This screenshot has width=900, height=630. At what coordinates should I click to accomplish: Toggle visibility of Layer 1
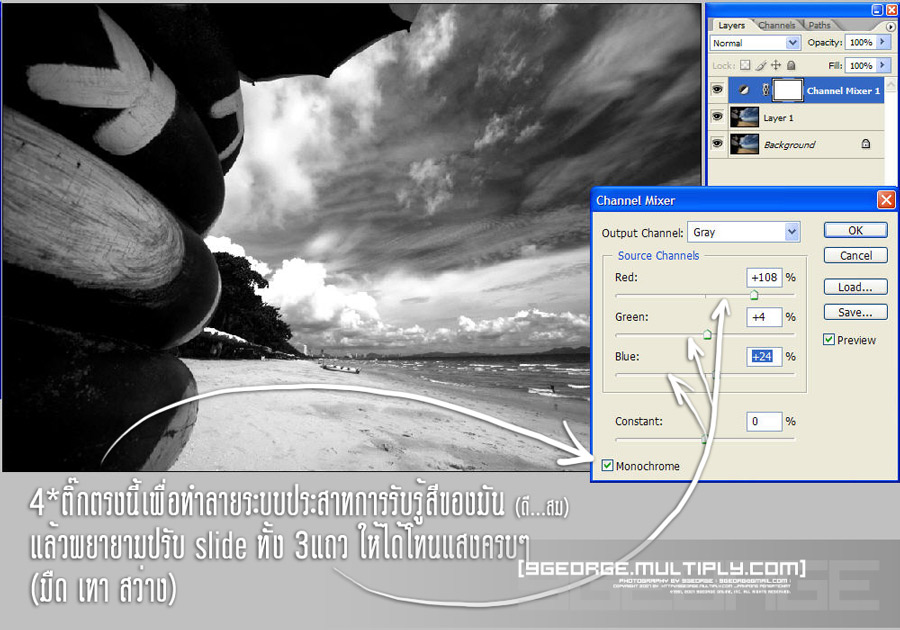click(717, 118)
